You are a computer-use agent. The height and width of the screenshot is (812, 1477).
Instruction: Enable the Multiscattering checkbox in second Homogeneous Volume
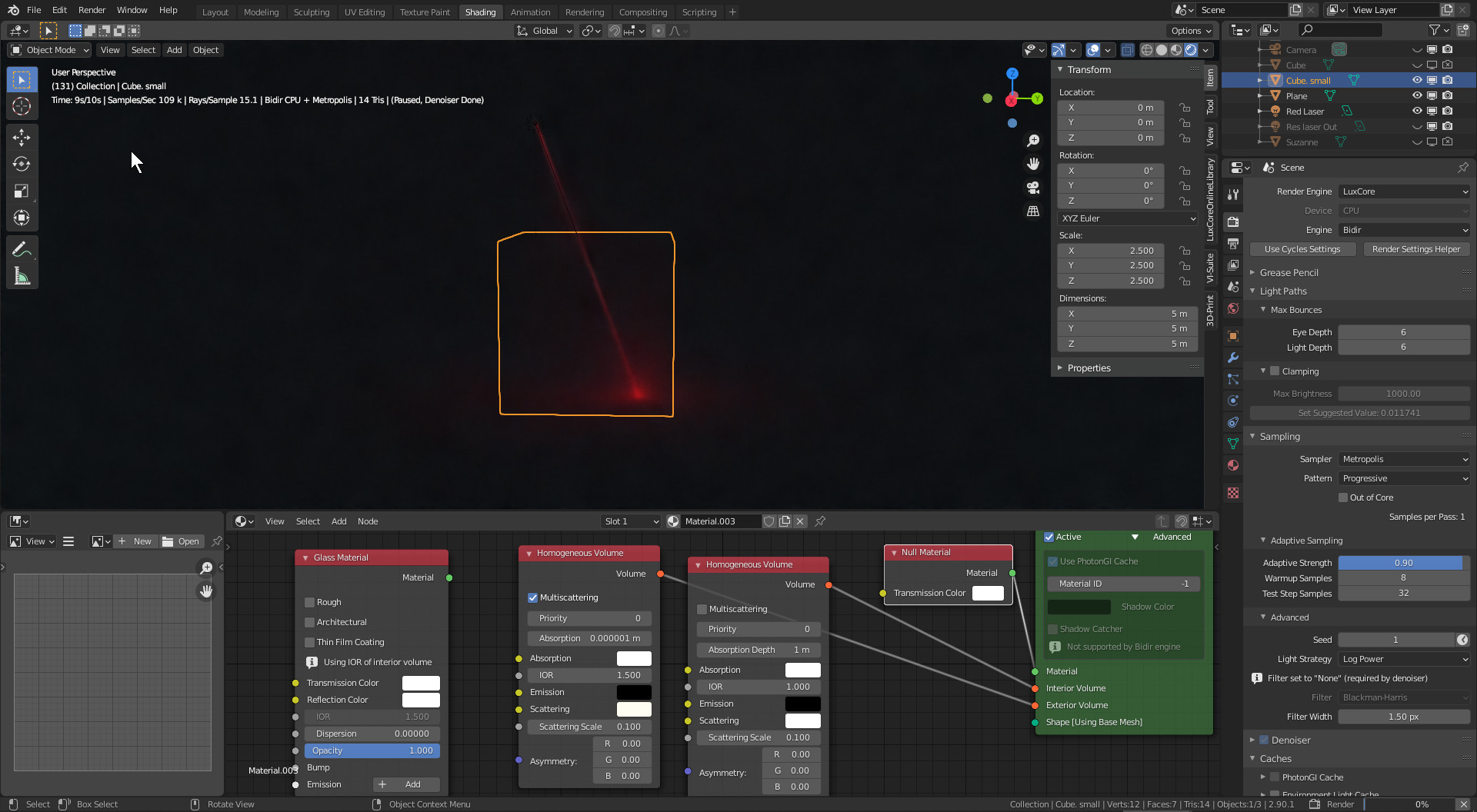click(702, 609)
